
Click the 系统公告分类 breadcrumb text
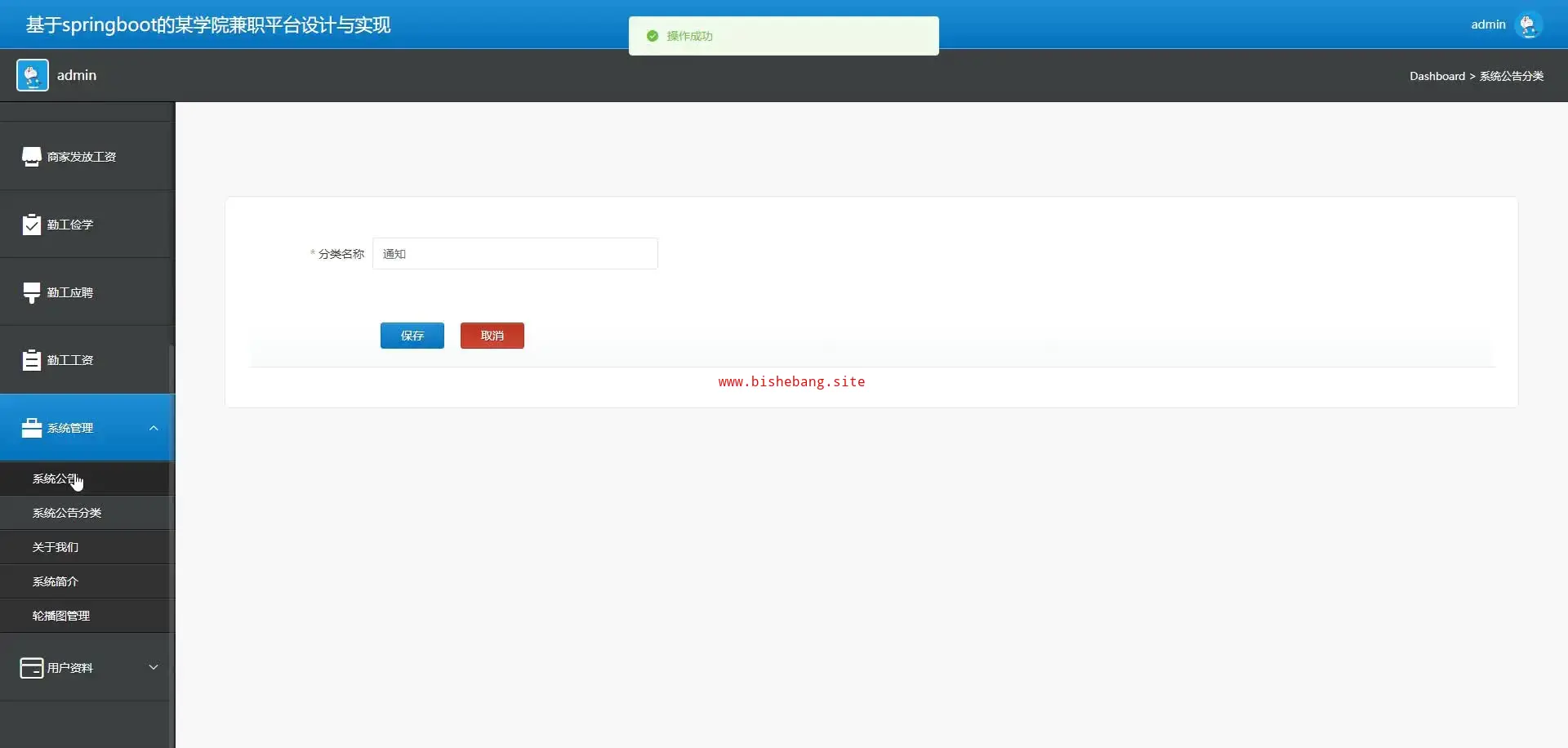click(1512, 76)
